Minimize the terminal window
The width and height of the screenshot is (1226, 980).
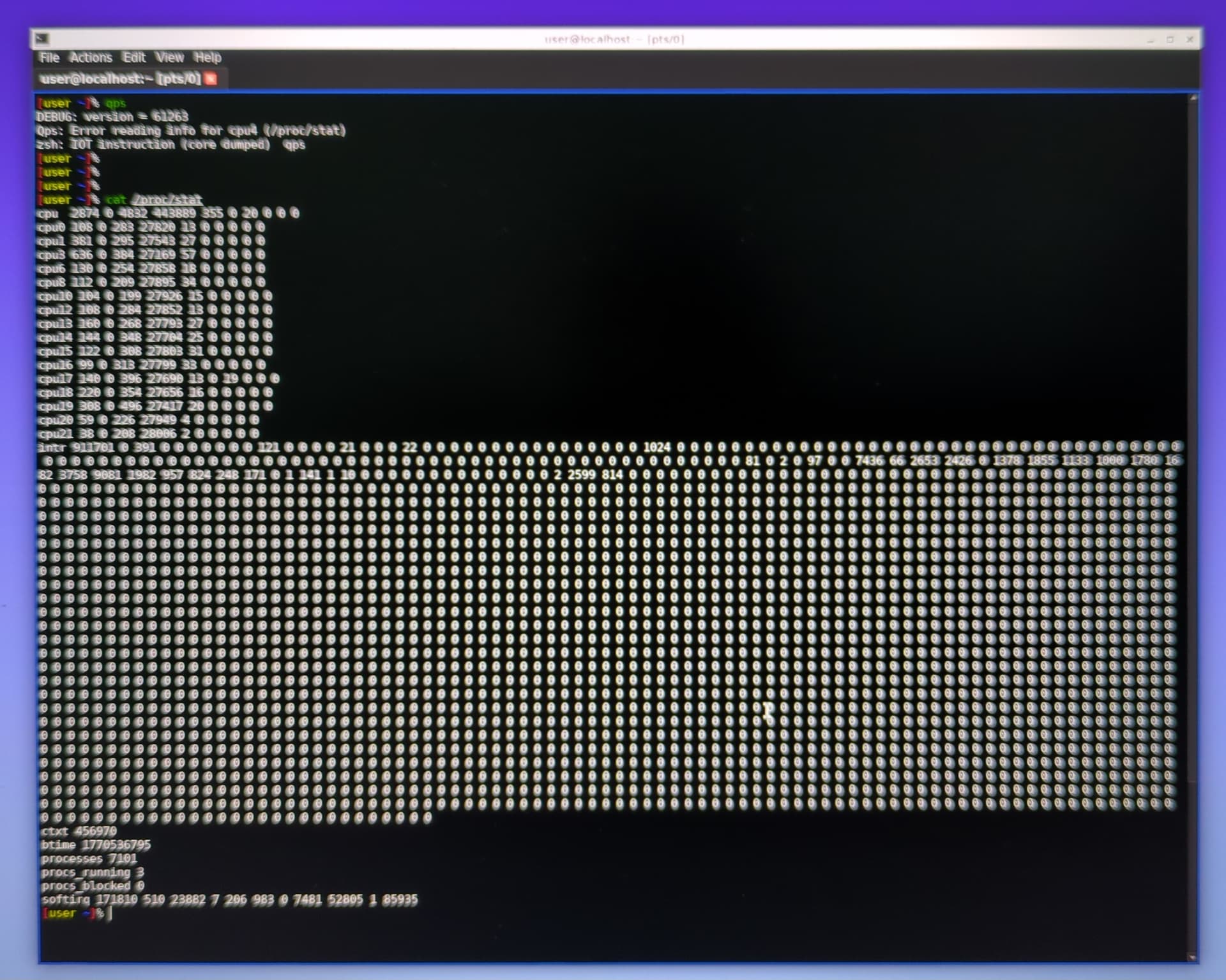tap(1151, 40)
